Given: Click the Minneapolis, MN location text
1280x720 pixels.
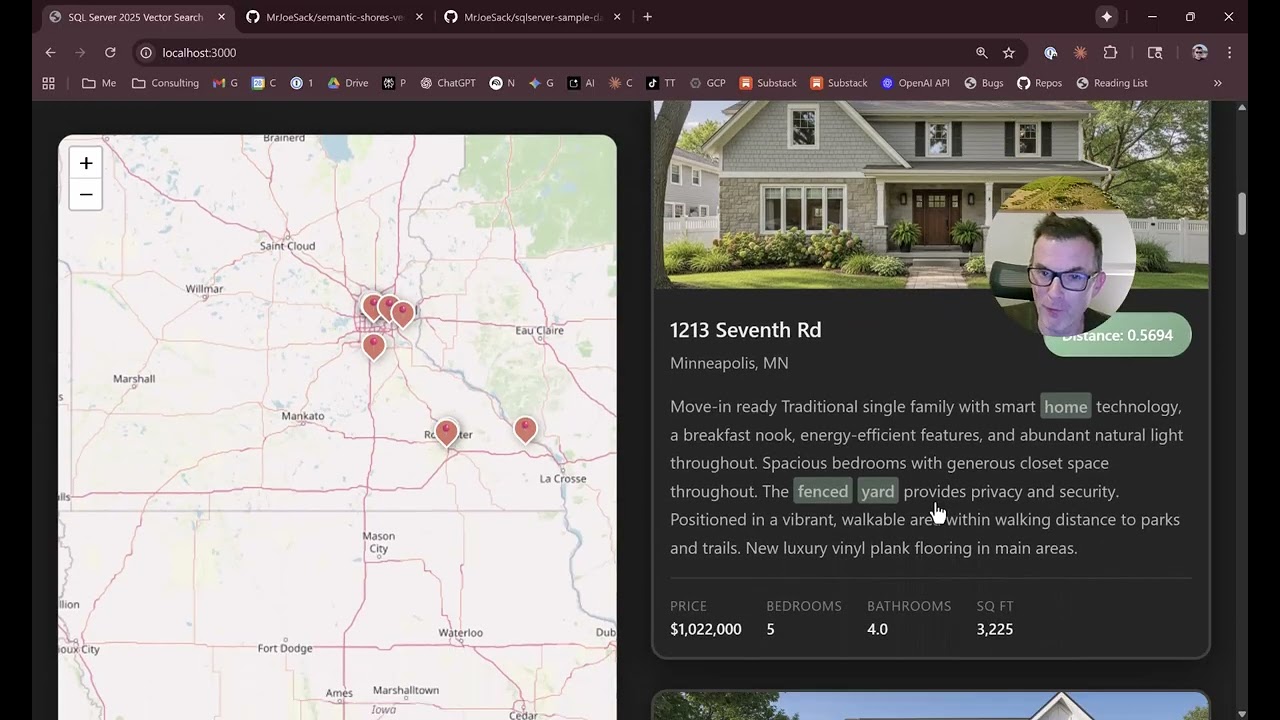Looking at the screenshot, I should pyautogui.click(x=729, y=363).
